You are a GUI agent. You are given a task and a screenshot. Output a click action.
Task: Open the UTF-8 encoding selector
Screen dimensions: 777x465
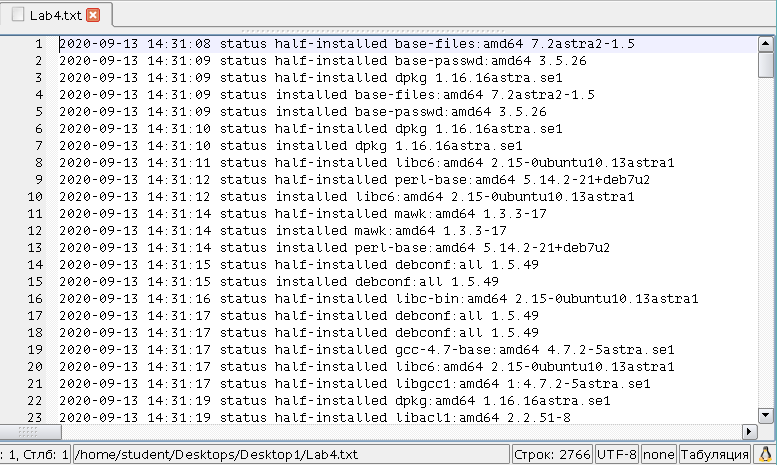click(616, 454)
